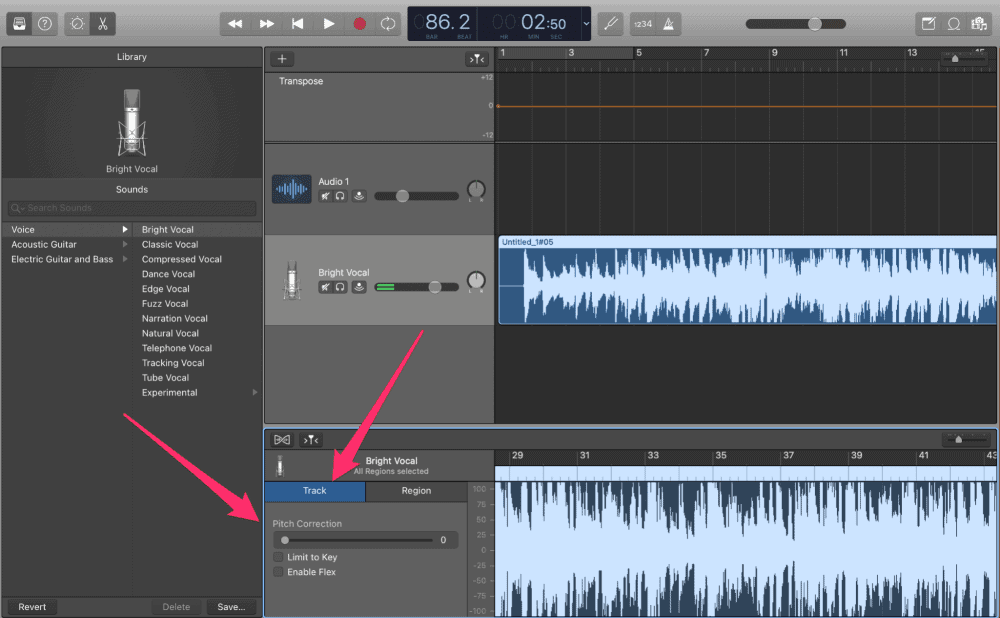Expand the Experimental sound category

[254, 393]
